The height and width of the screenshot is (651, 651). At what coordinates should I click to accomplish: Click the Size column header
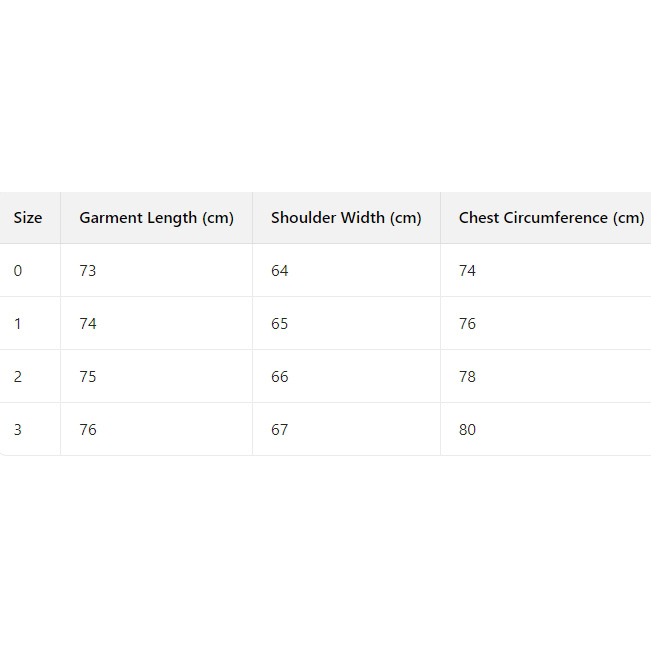tap(28, 218)
